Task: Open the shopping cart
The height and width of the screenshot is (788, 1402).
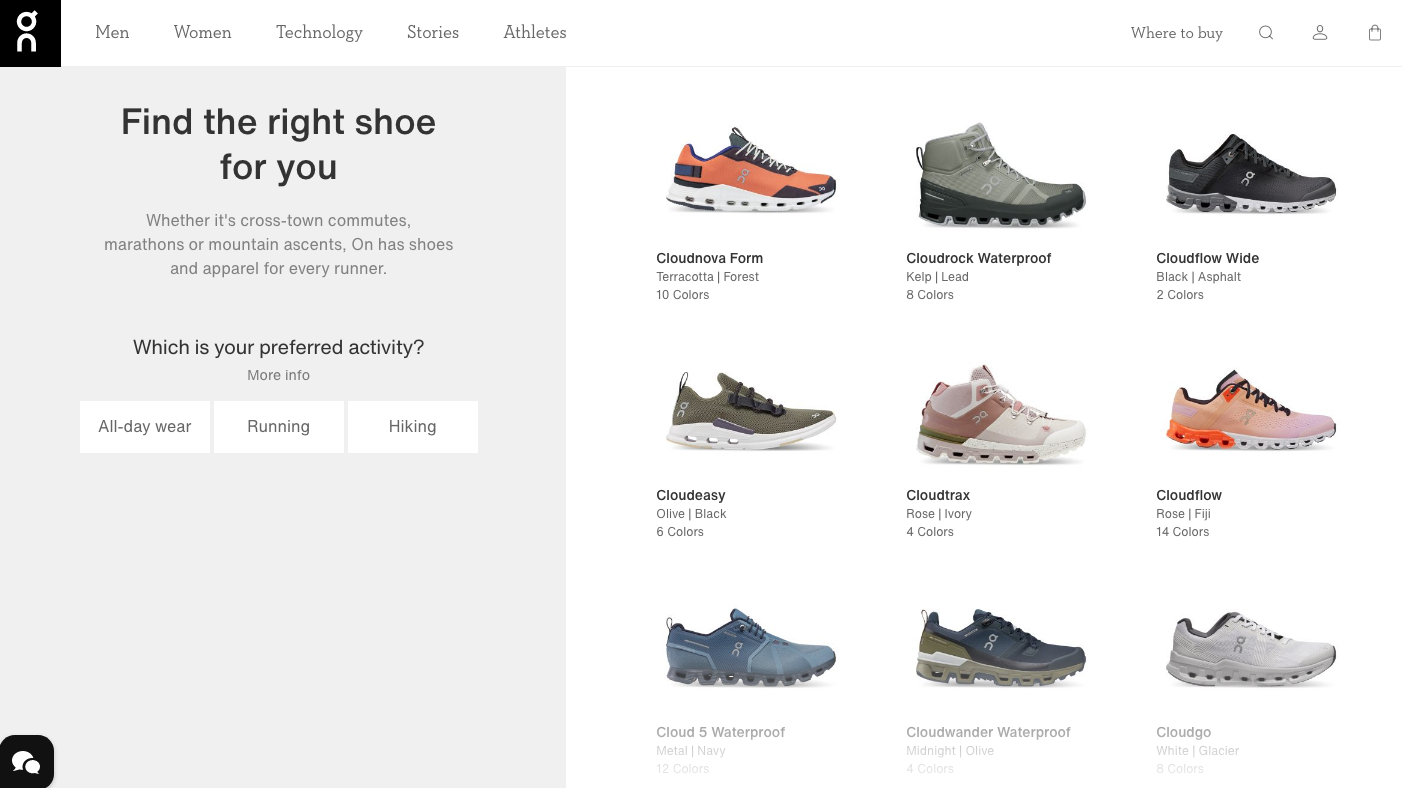Action: [1375, 33]
